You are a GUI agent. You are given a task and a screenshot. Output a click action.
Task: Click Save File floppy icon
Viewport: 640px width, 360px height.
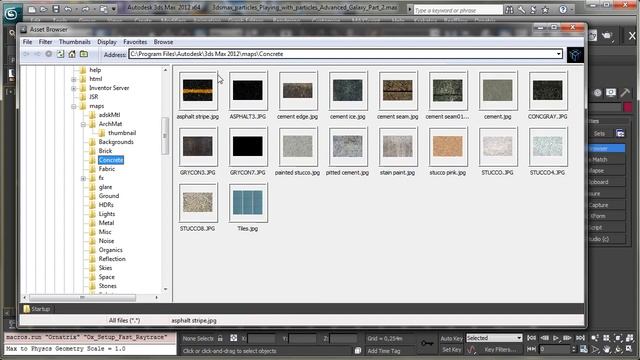pos(56,9)
